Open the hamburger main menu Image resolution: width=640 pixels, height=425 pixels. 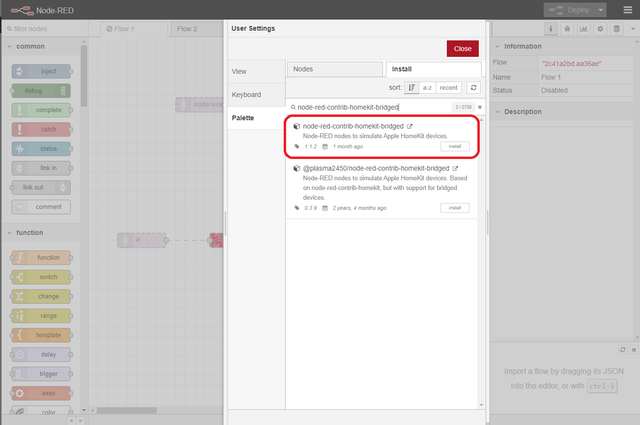[x=625, y=9]
